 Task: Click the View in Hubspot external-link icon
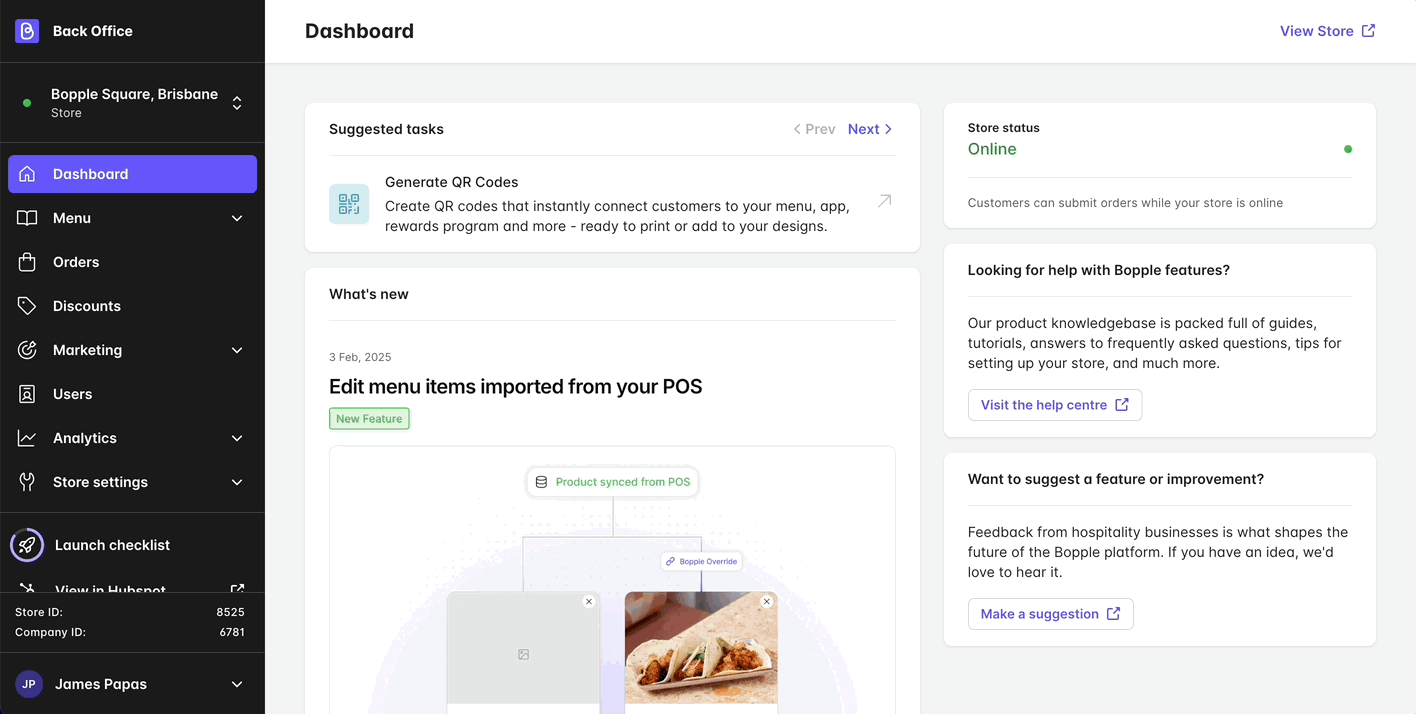coord(237,590)
